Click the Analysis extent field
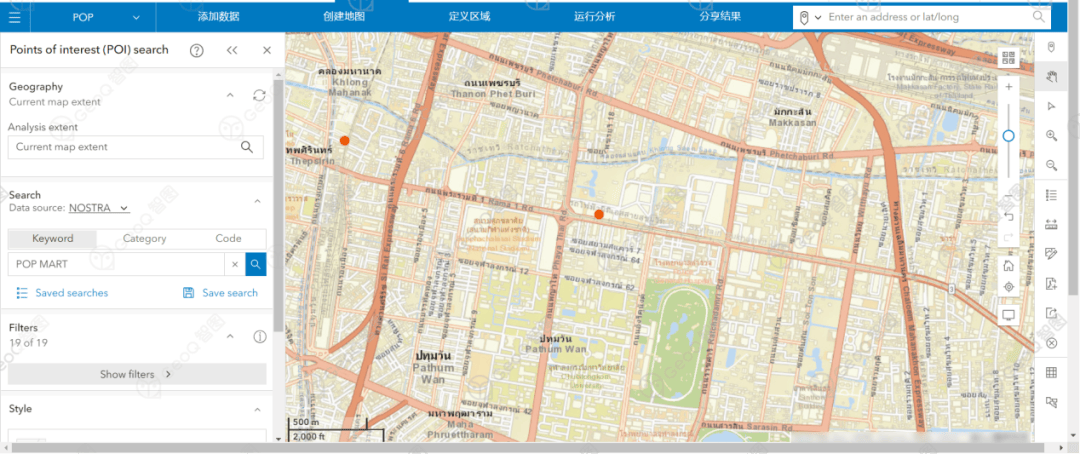Viewport: 1080px width, 454px height. (136, 147)
